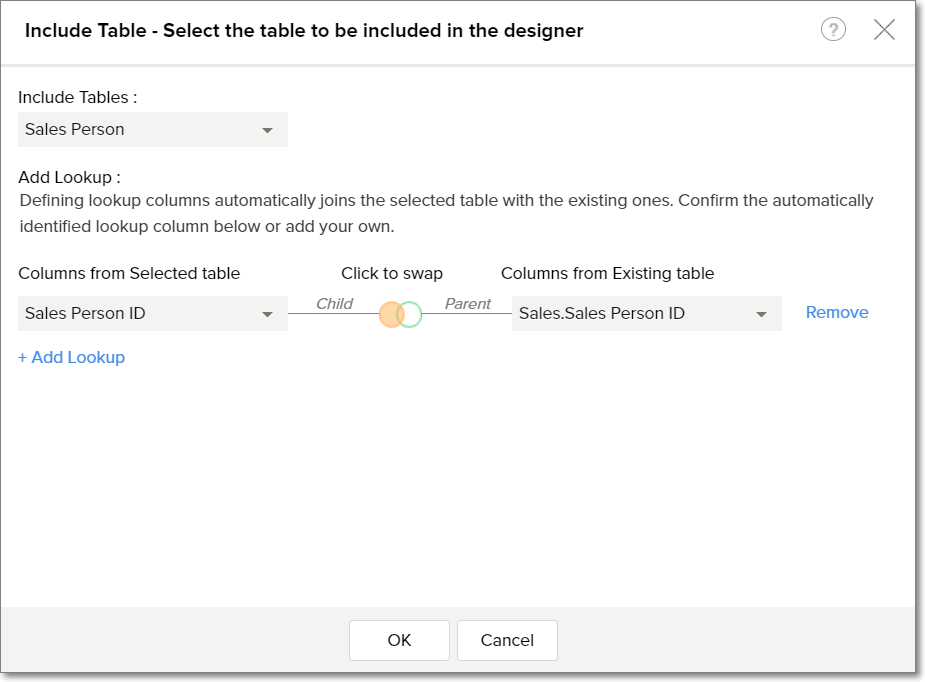Close the Include Table dialog
This screenshot has height=682, width=925.
coord(884,30)
